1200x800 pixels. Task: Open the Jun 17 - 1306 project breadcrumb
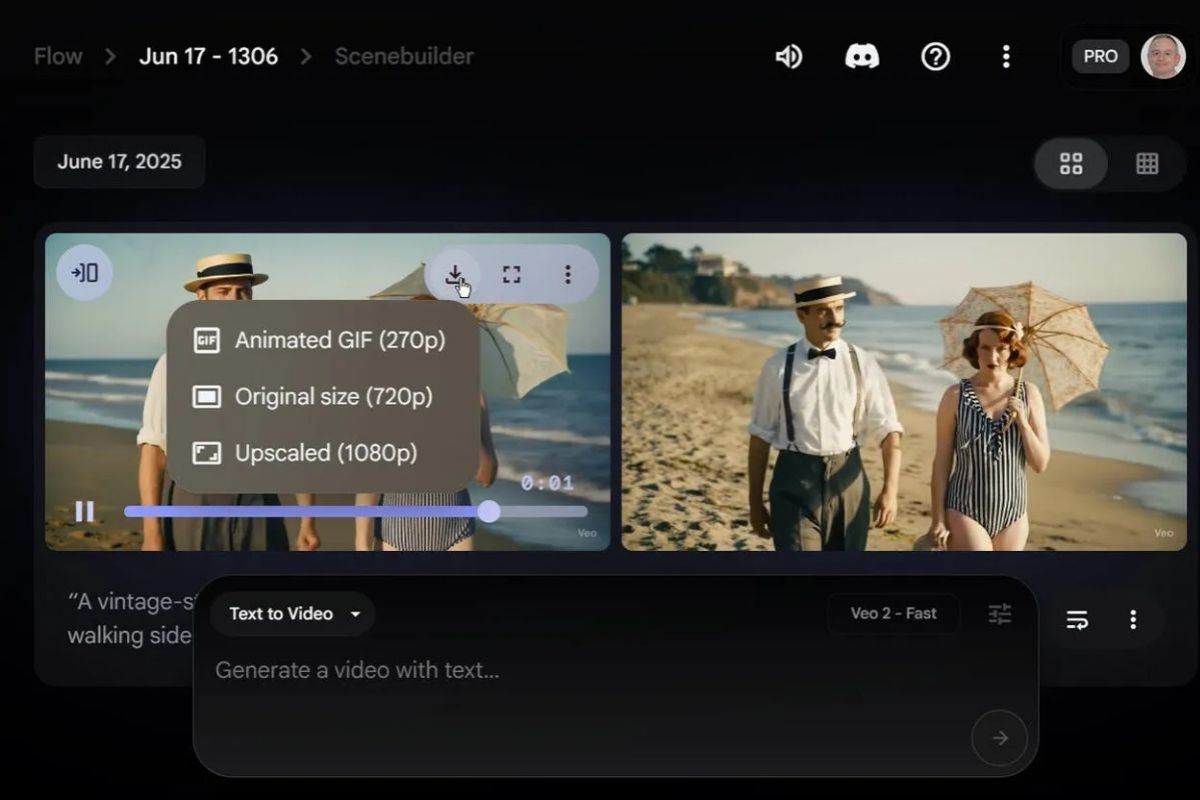tap(208, 56)
